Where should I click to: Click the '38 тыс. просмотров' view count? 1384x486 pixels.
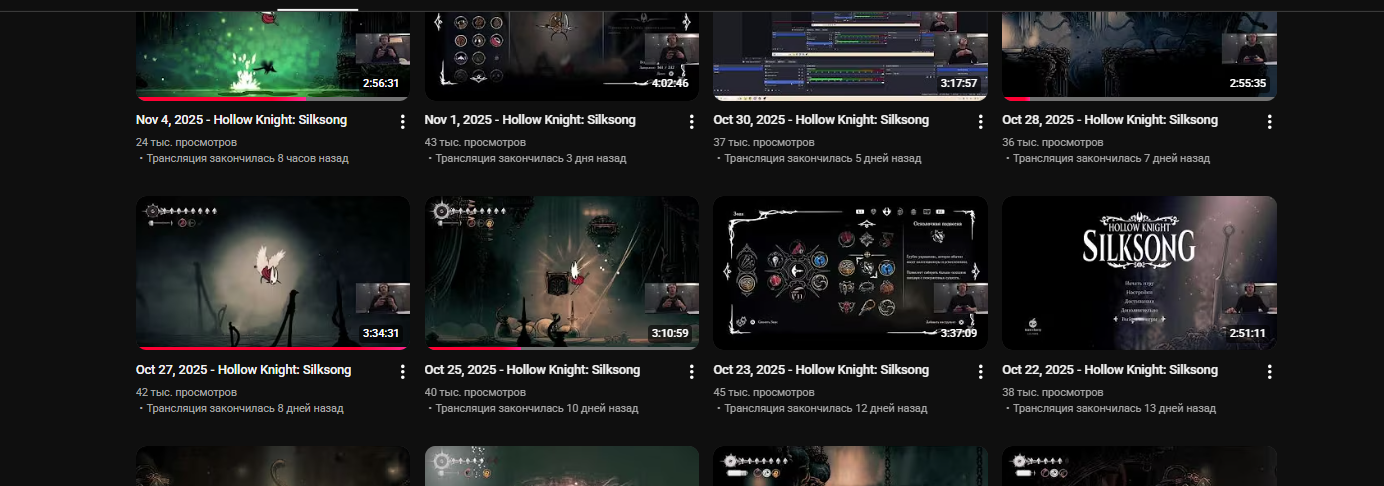pyautogui.click(x=1053, y=393)
